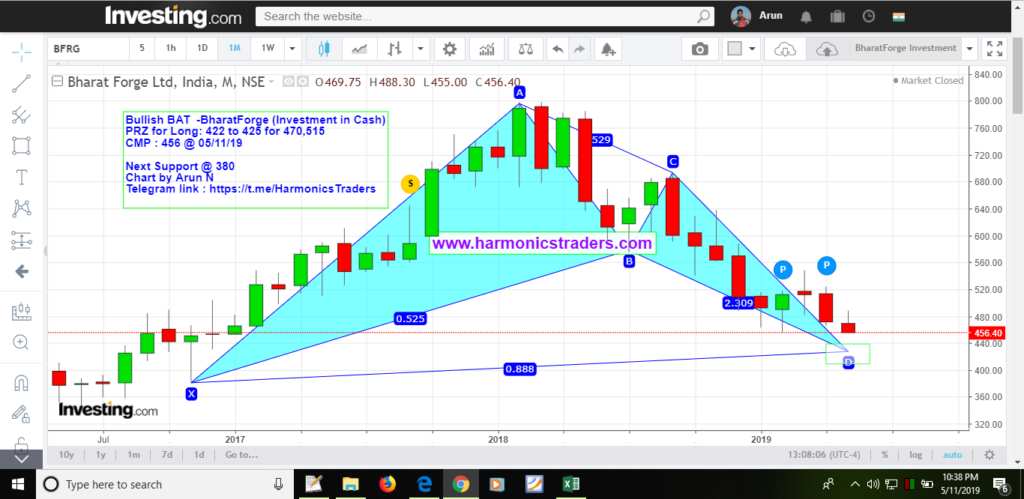This screenshot has width=1024, height=499.
Task: Select the 1D interval
Action: pyautogui.click(x=202, y=48)
